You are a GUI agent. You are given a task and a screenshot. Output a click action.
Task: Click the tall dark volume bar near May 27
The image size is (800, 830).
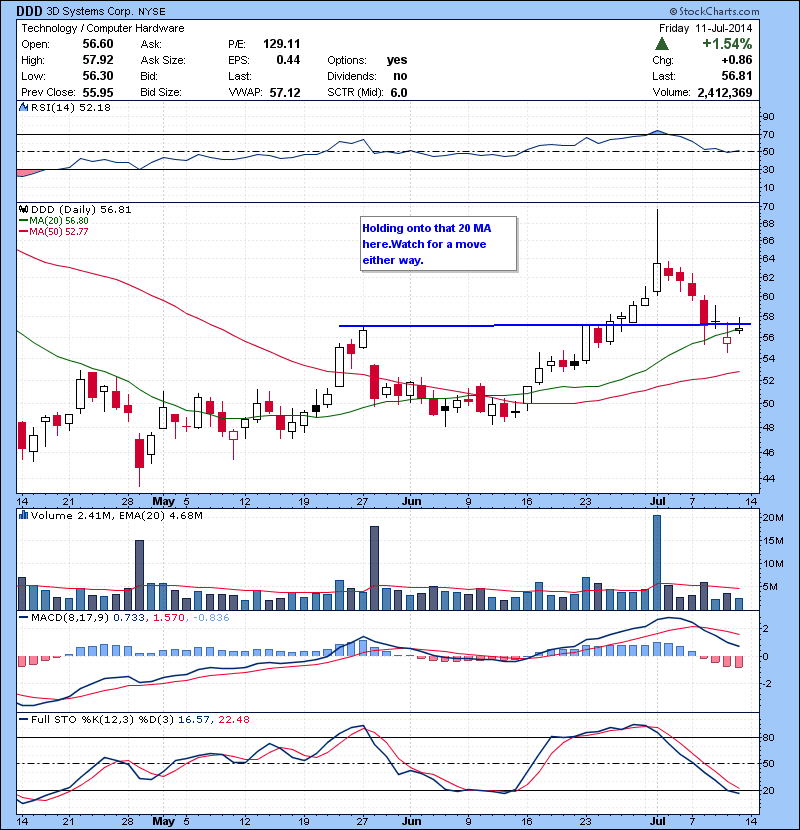[374, 568]
